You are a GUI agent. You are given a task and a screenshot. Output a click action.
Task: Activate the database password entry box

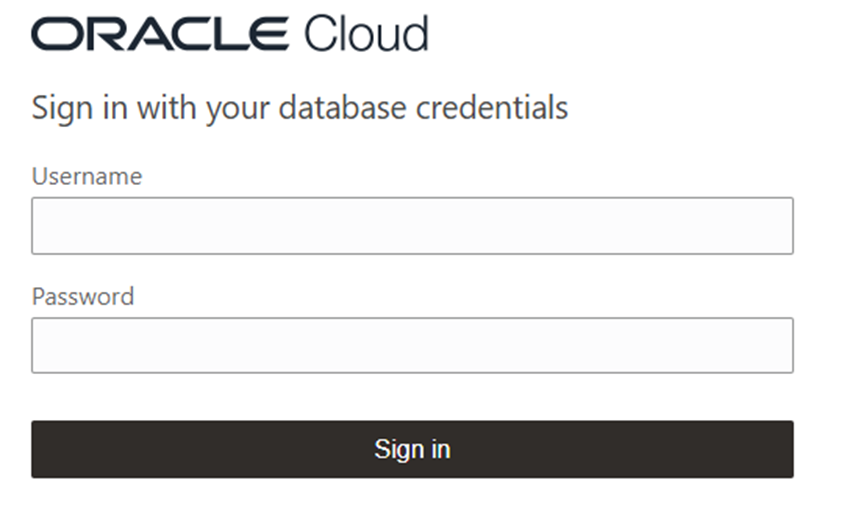pos(412,346)
